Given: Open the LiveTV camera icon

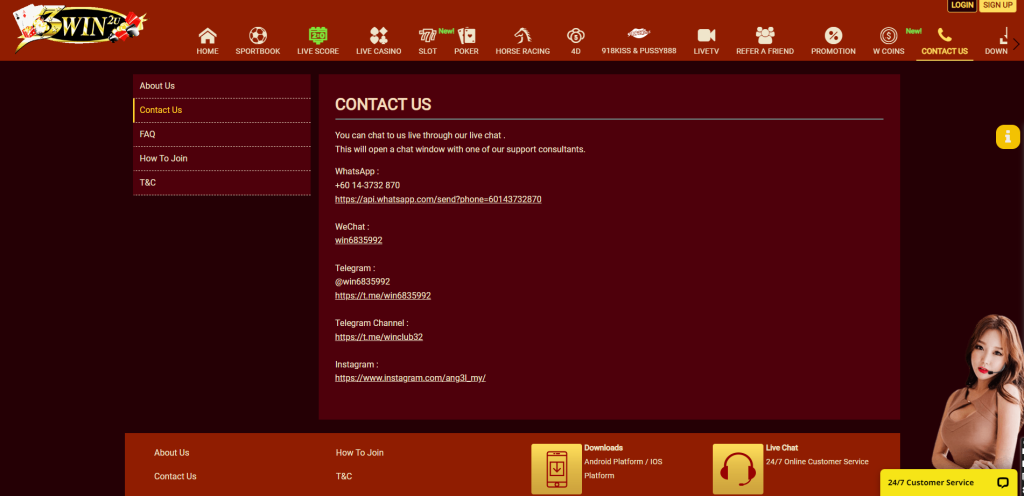Looking at the screenshot, I should point(706,35).
